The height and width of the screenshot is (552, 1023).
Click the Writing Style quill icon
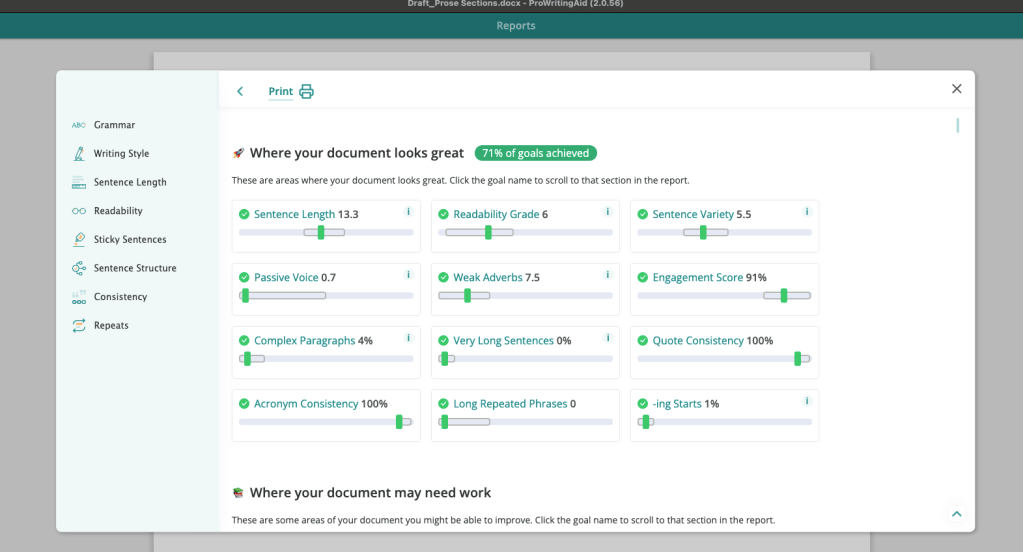[x=78, y=154]
